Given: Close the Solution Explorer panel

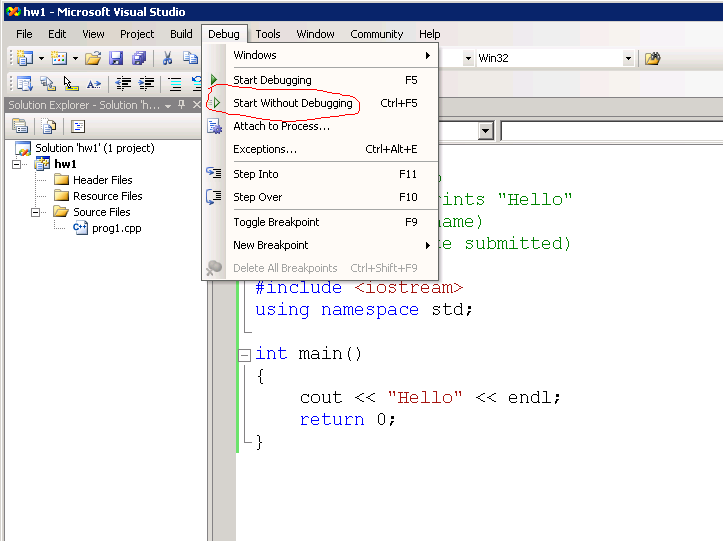Looking at the screenshot, I should [x=196, y=105].
